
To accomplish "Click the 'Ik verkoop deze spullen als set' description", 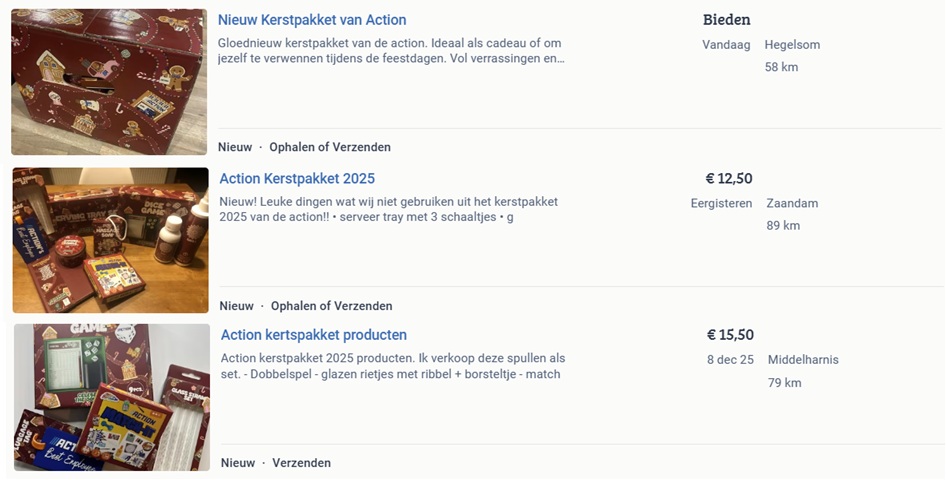I will coord(392,366).
